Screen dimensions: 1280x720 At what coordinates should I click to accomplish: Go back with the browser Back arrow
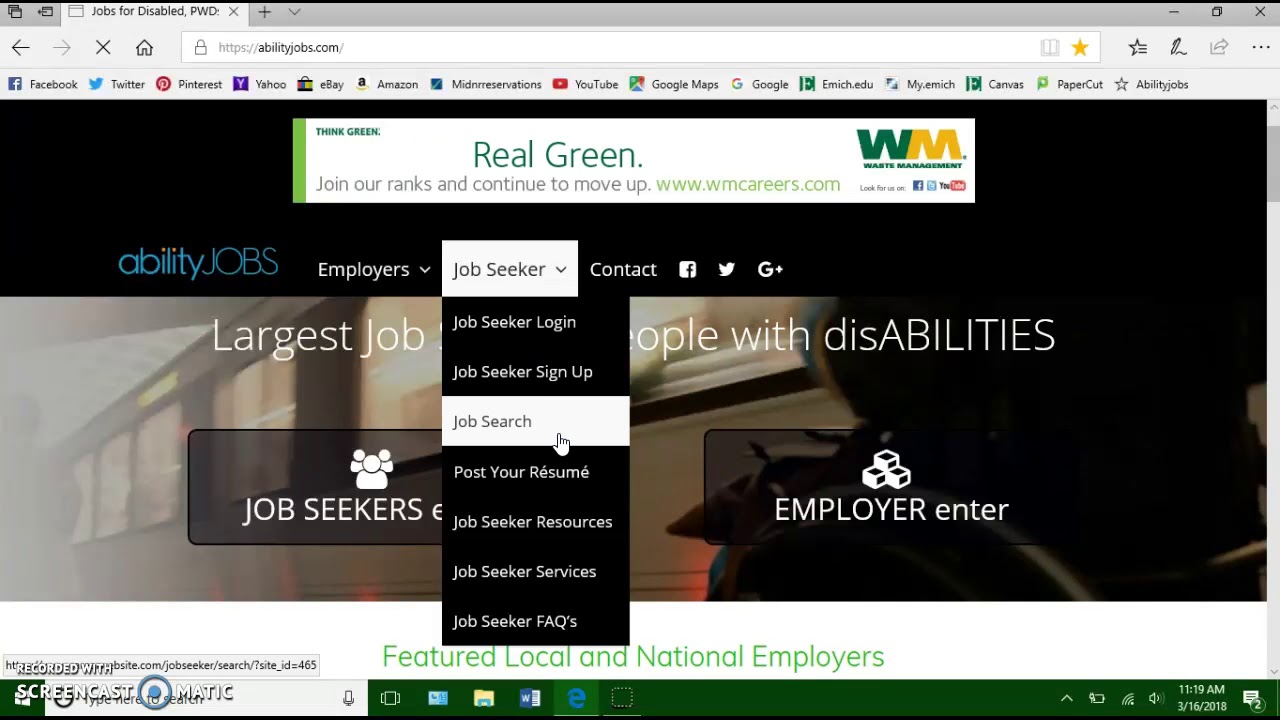click(x=21, y=47)
